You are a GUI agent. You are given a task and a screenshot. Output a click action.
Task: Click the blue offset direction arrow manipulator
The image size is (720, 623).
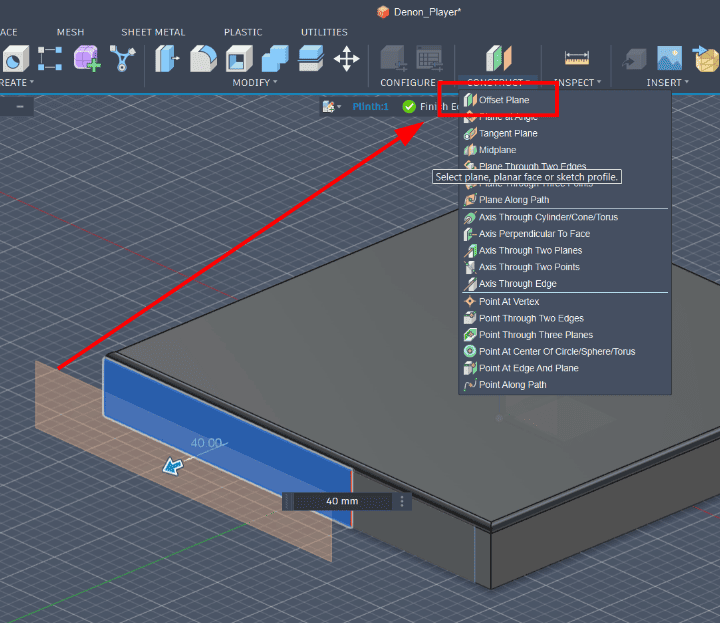[x=173, y=466]
